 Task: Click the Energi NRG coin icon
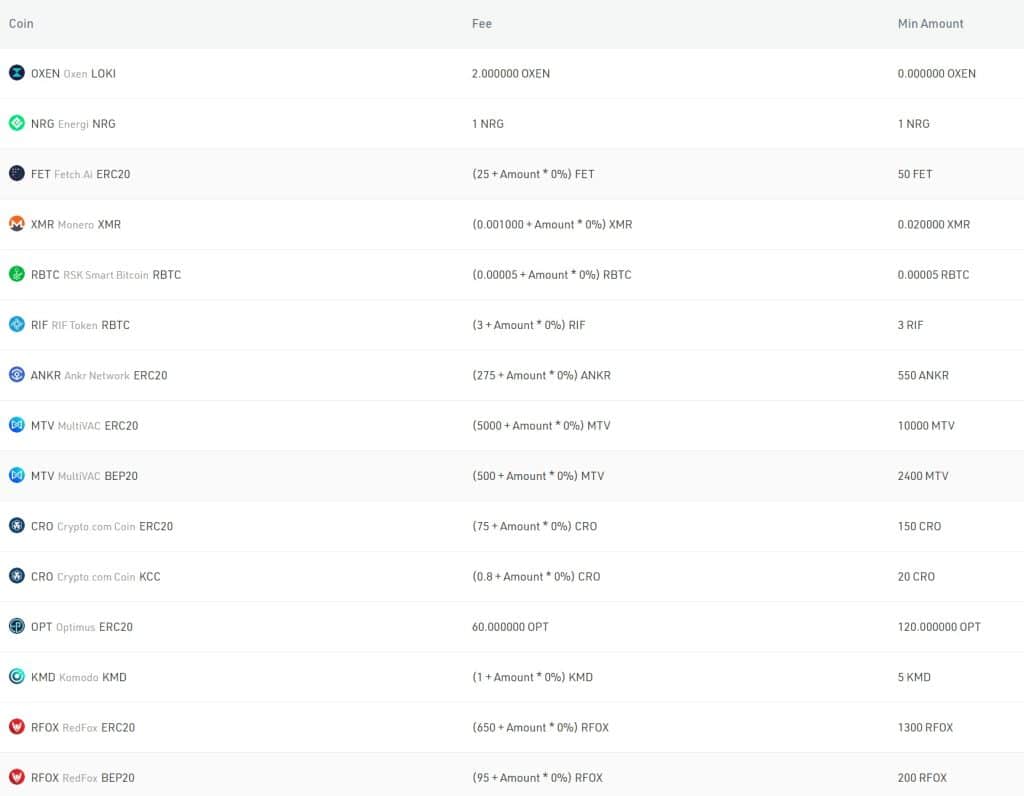(17, 123)
